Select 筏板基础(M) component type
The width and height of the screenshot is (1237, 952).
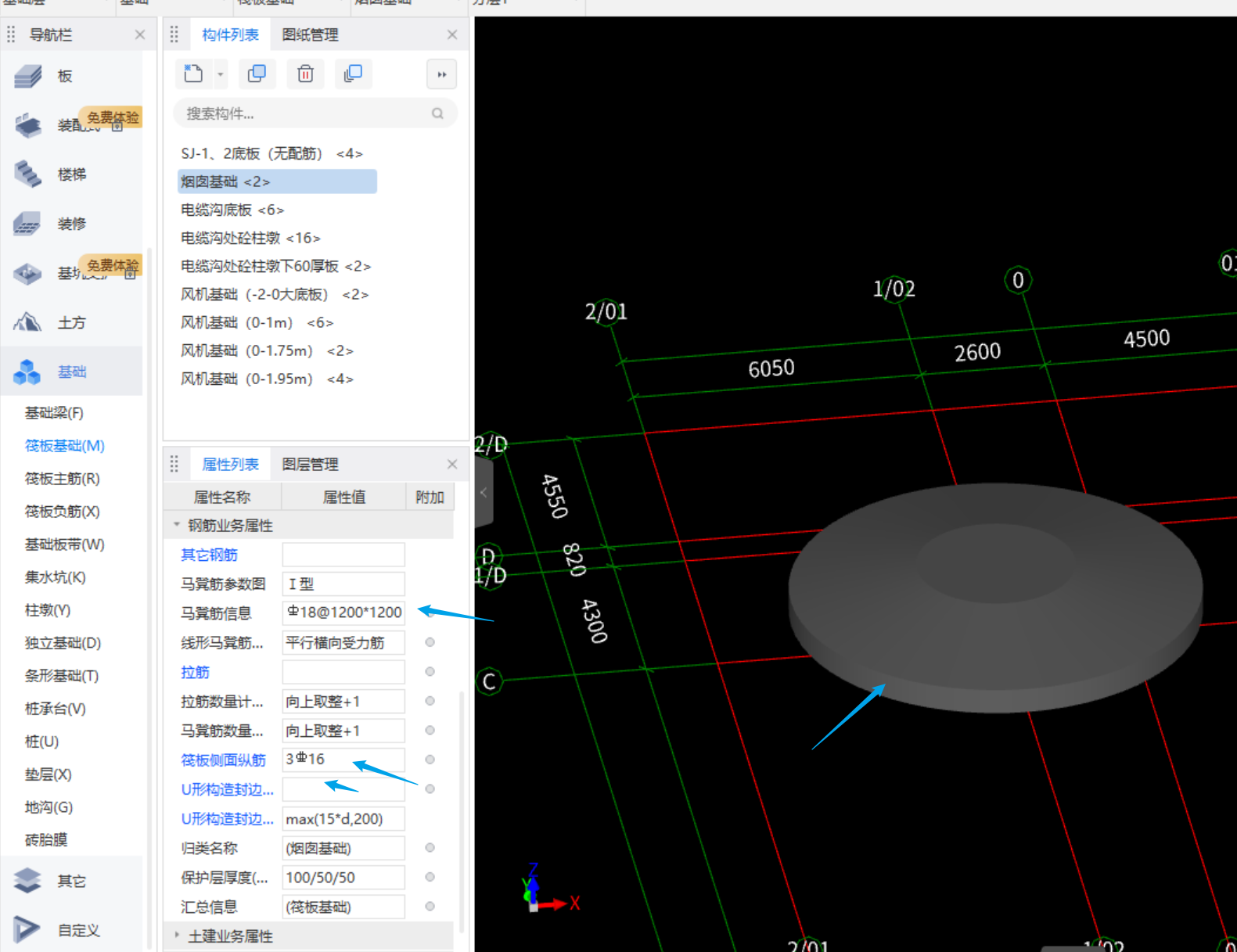[x=65, y=445]
